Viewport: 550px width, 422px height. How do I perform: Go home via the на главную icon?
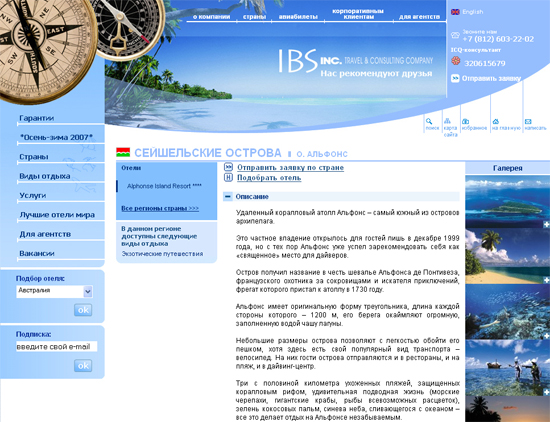pyautogui.click(x=496, y=121)
